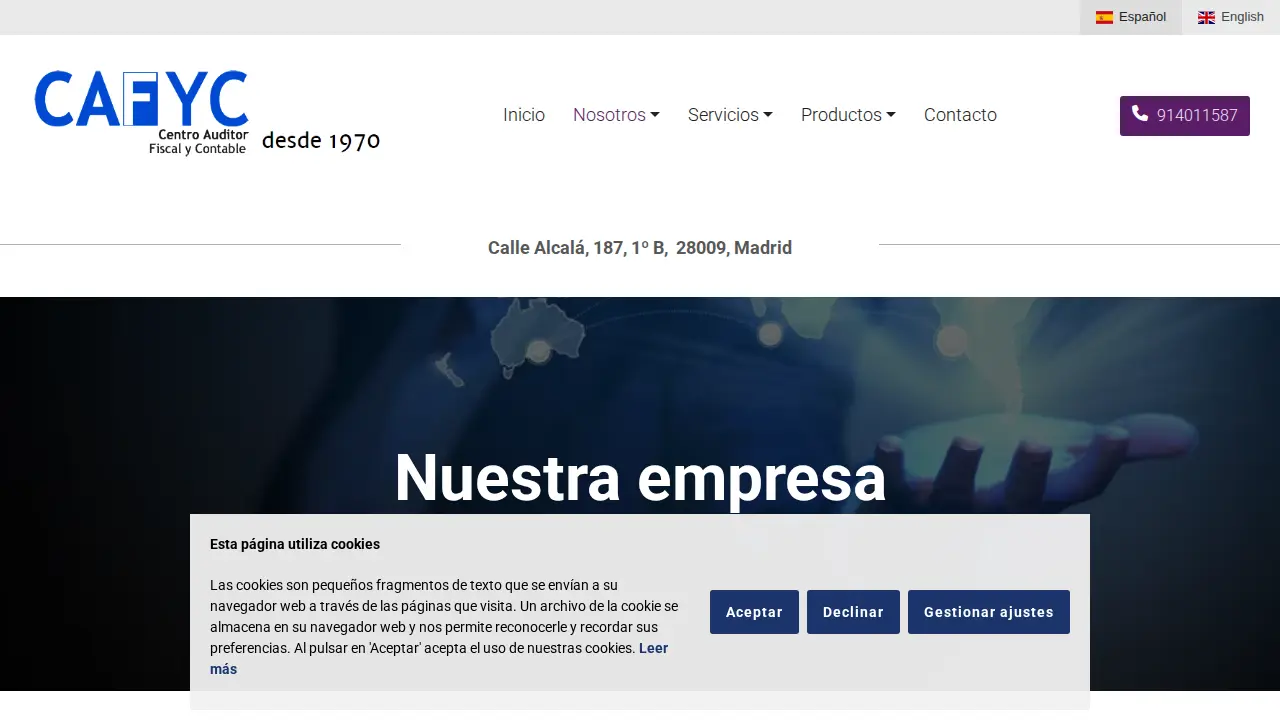1280x720 pixels.
Task: Click the 'Esta página utiliza cookies' title
Action: 295,544
